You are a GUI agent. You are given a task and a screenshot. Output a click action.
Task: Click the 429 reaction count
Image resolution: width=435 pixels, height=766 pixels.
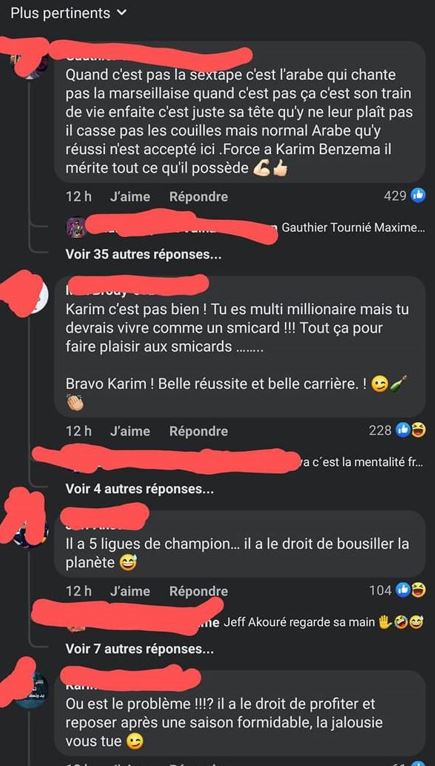[x=395, y=196]
